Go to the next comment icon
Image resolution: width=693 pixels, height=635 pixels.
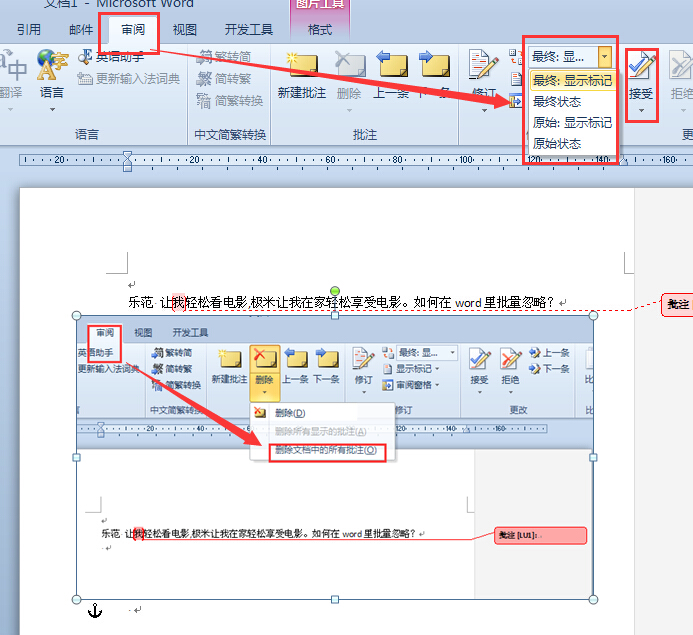click(x=434, y=65)
